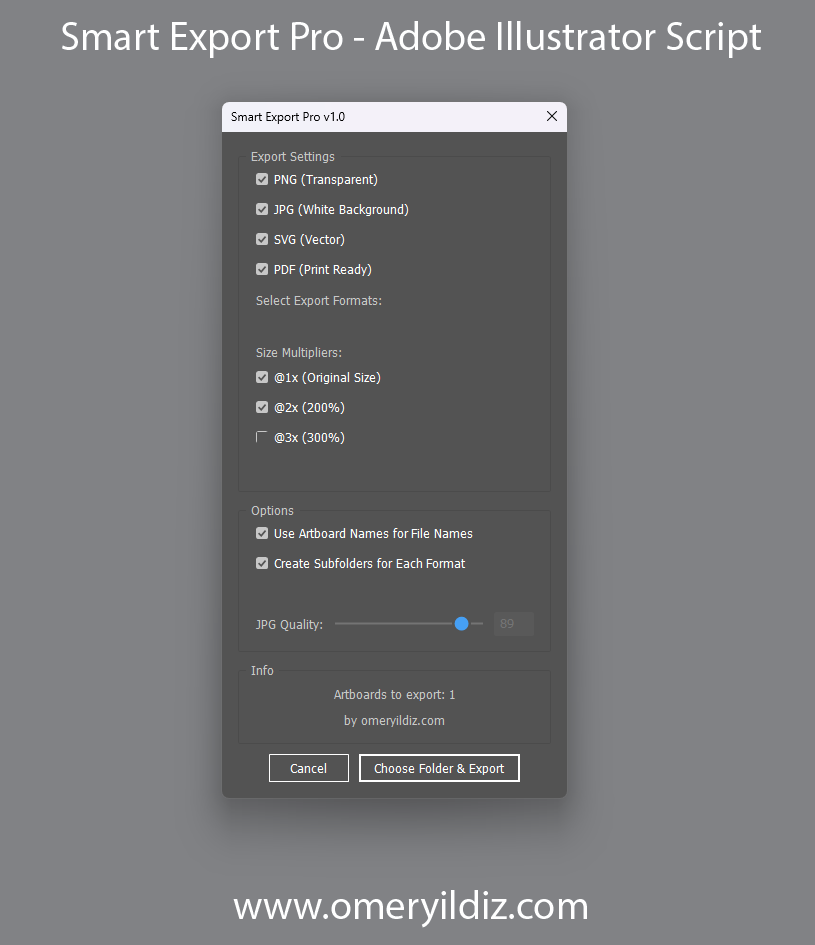This screenshot has height=945, width=815.
Task: Enable the @3x (300%) size multiplier
Action: click(x=262, y=437)
